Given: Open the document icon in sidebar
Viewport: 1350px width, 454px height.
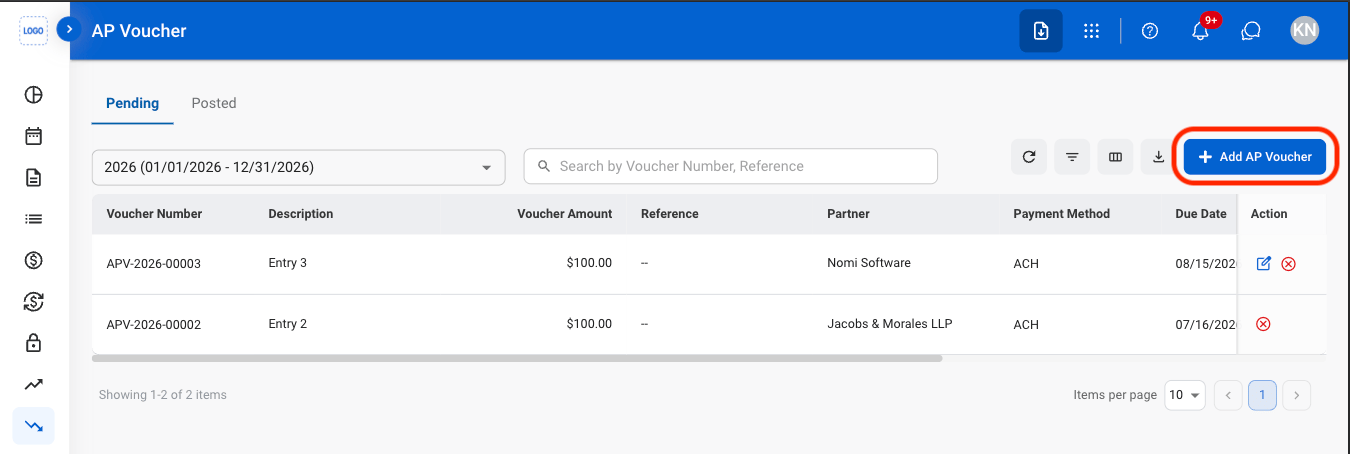Looking at the screenshot, I should click(34, 178).
